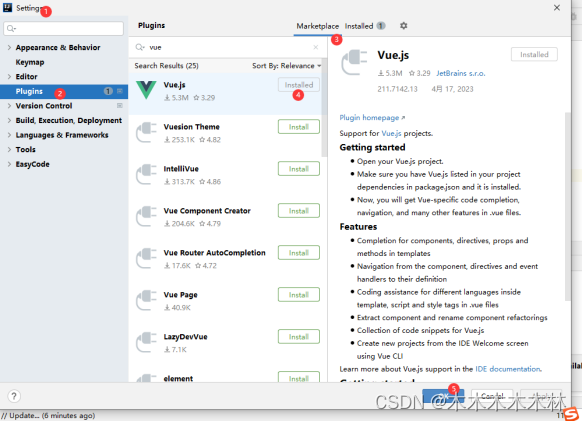Install the Vue Router AutoCompletion plugin
582x421 pixels.
click(x=299, y=253)
